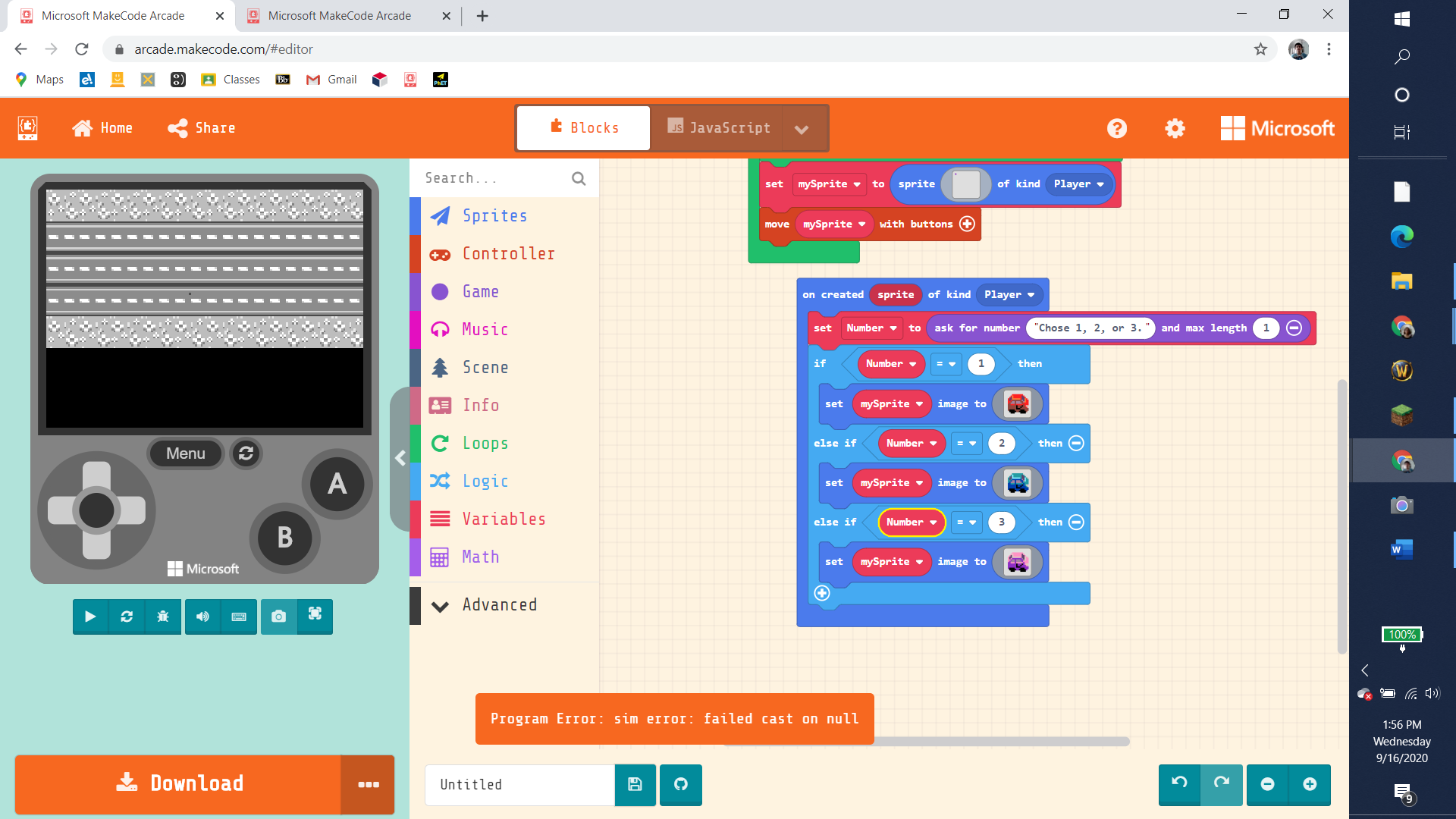1456x819 pixels.
Task: Mute the simulator audio
Action: [x=202, y=617]
